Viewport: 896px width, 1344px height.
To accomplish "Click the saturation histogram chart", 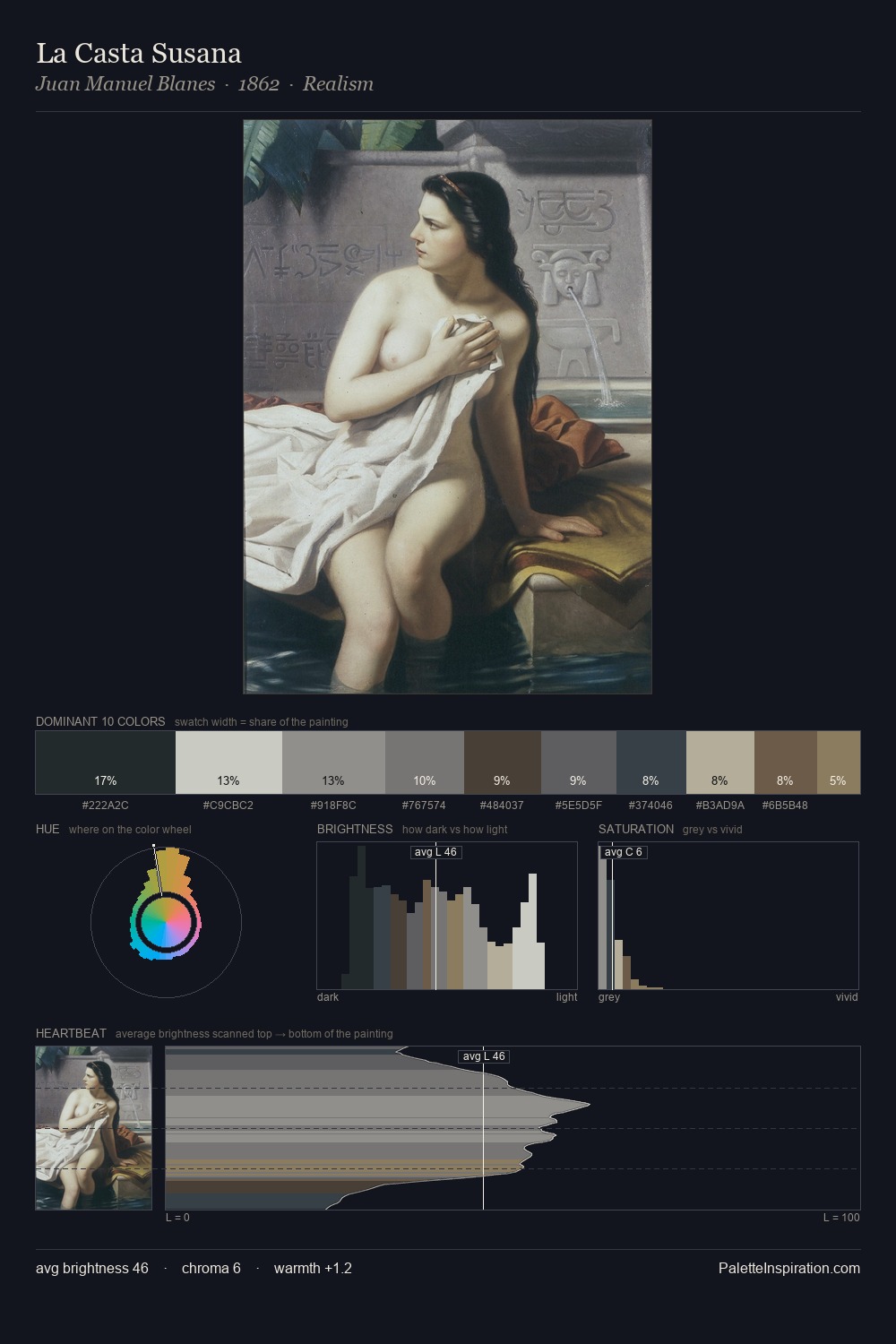I will click(728, 916).
